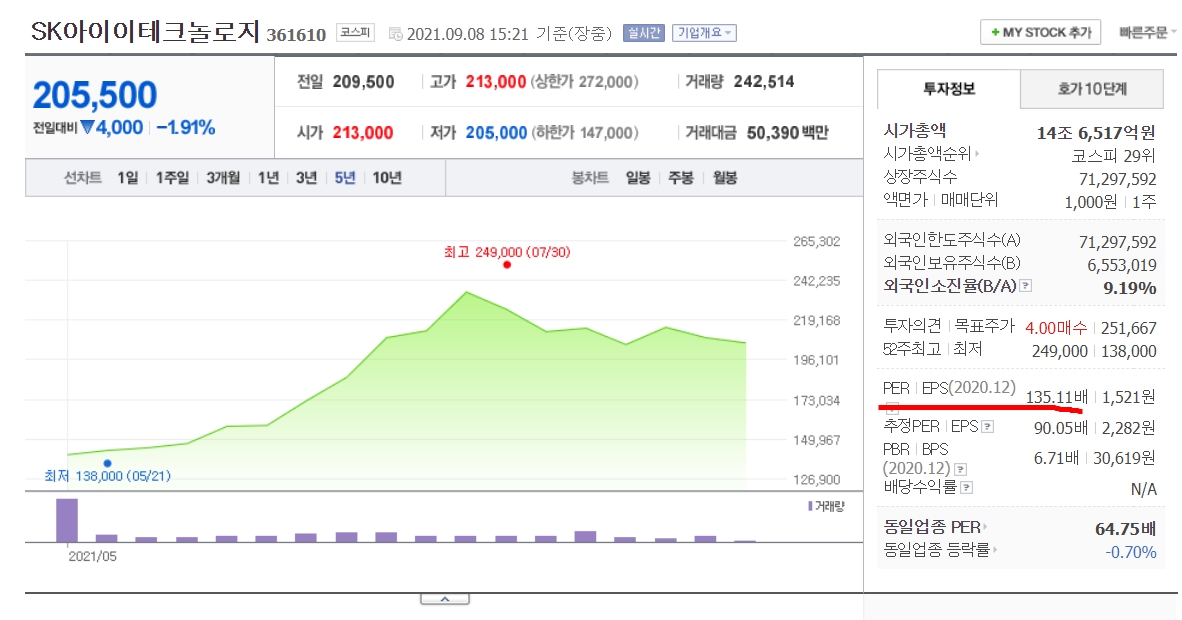Click the 동일업종 PER value 64.75배
1182x620 pixels.
[x=1125, y=529]
